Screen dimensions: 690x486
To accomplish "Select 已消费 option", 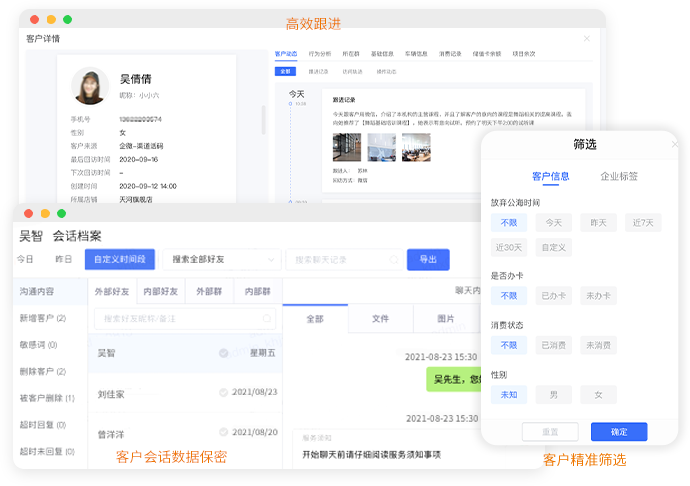I will (554, 345).
